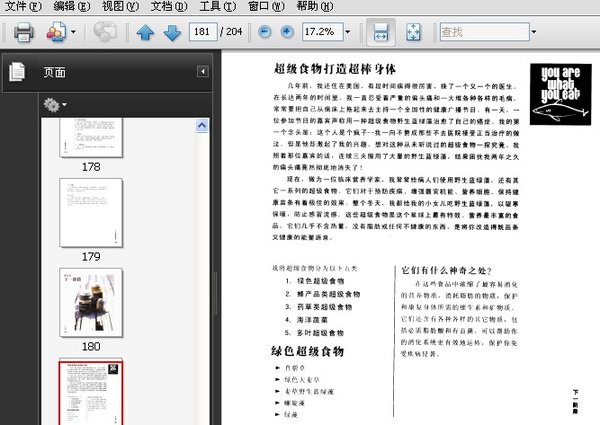The image size is (600, 425).
Task: Open the pages panel gear options menu
Action: pos(54,104)
